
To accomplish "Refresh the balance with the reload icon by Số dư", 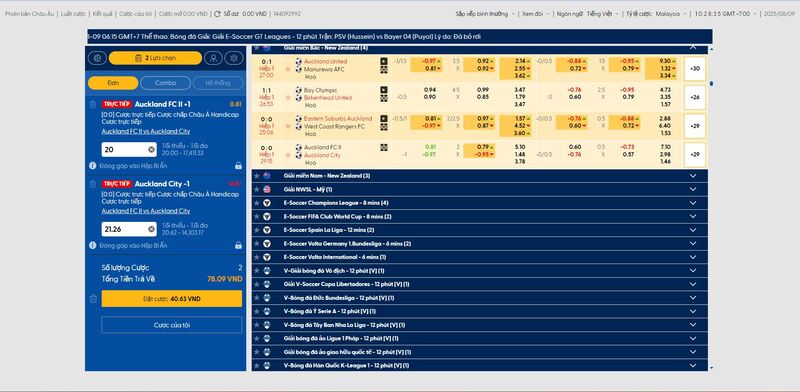I will point(217,14).
